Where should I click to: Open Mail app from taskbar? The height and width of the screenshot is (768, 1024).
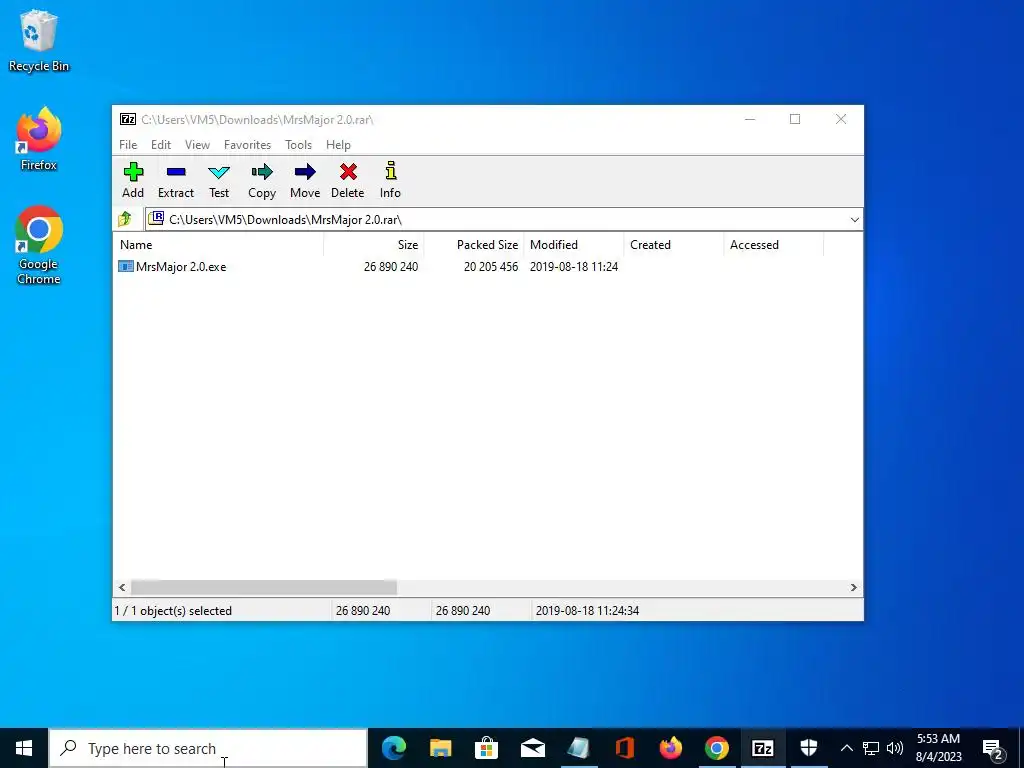tap(533, 748)
